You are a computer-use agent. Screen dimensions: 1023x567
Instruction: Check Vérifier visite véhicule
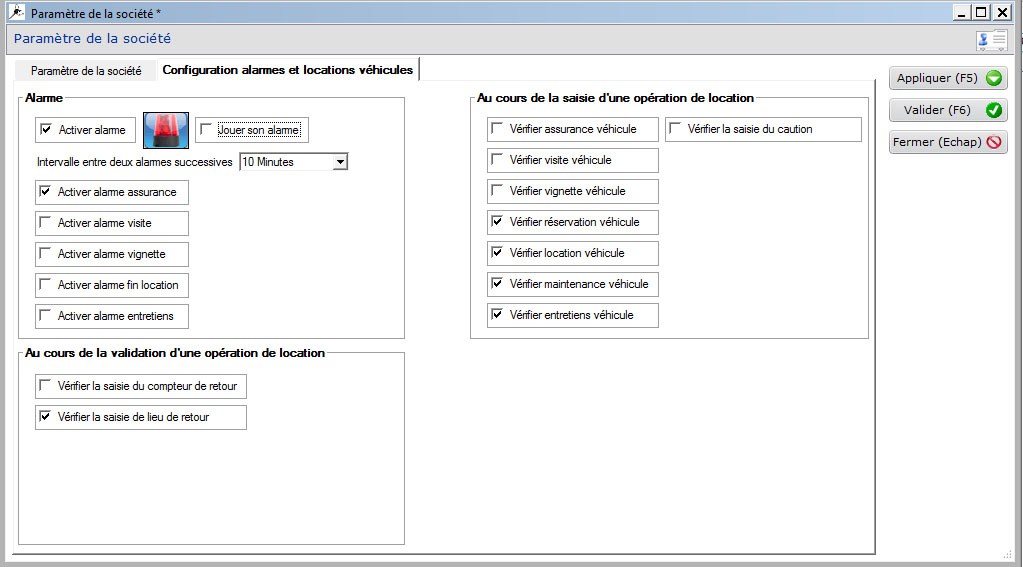tap(496, 159)
